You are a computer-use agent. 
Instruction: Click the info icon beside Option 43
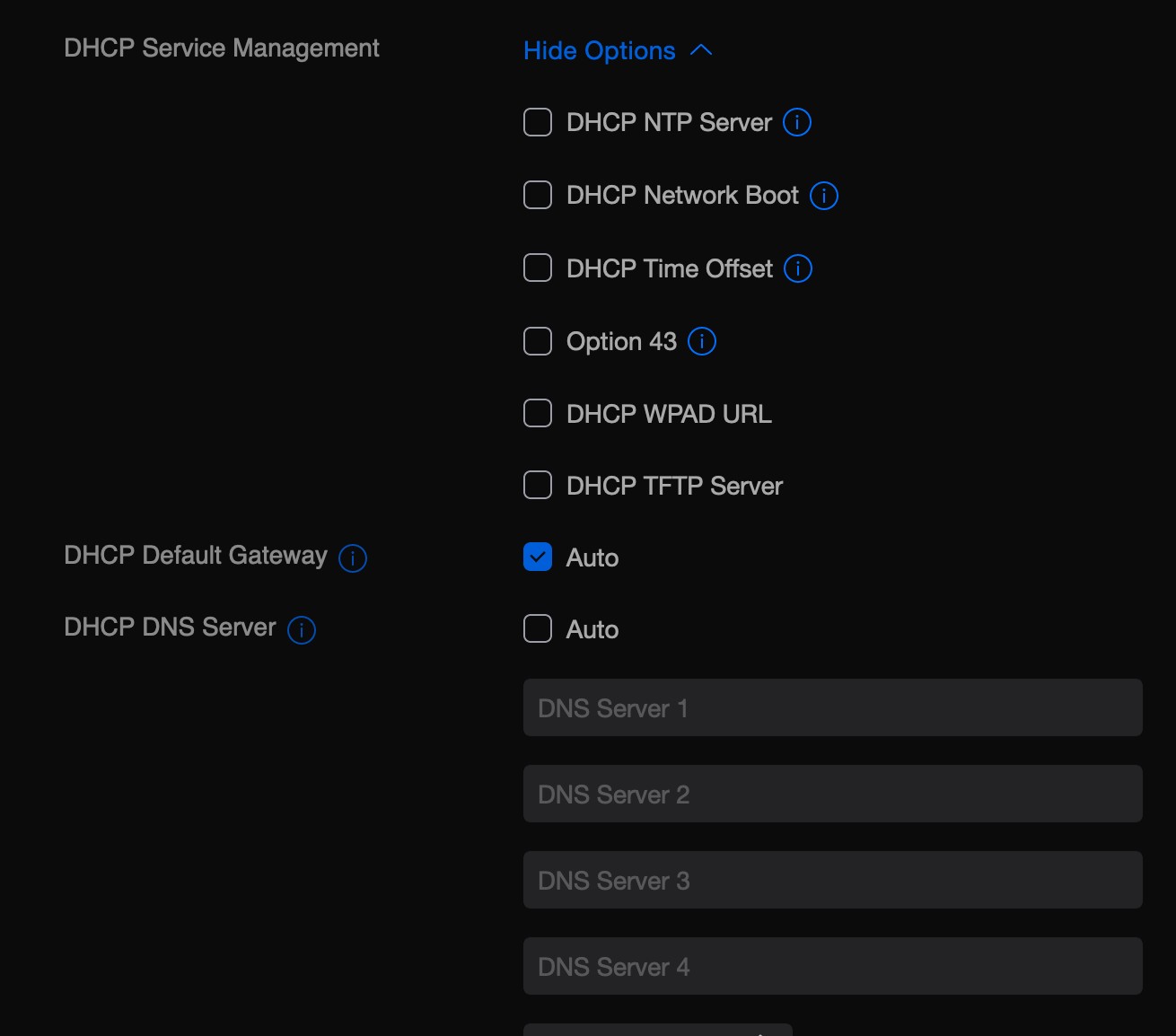[701, 341]
